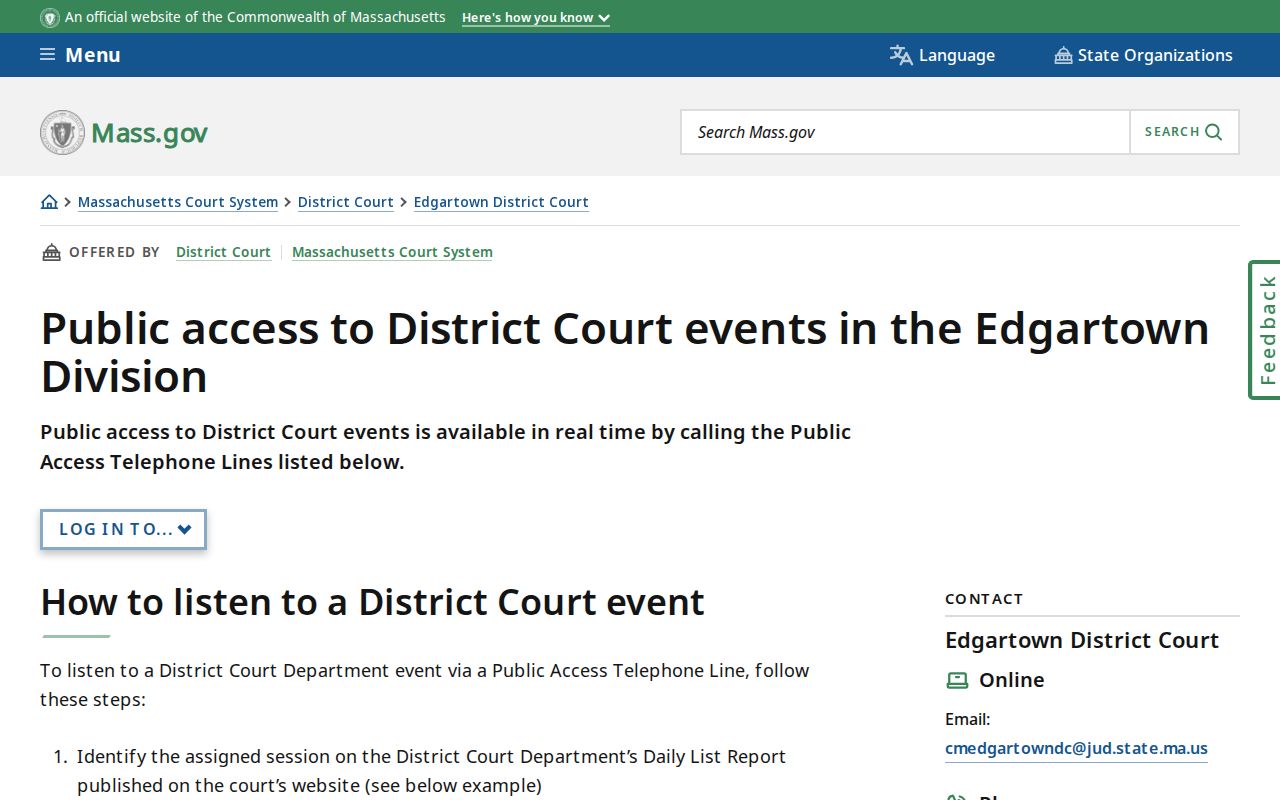Expand the LOG IN TO... dropdown
Screen dimensions: 1280x800
123,529
